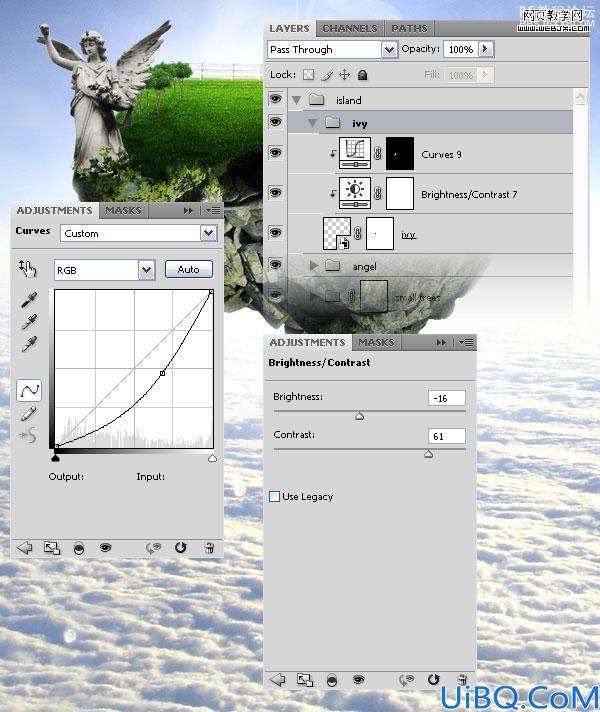View previous state icon in Brightness/Contrast panel
Screen dimensions: 600x712
[407, 680]
